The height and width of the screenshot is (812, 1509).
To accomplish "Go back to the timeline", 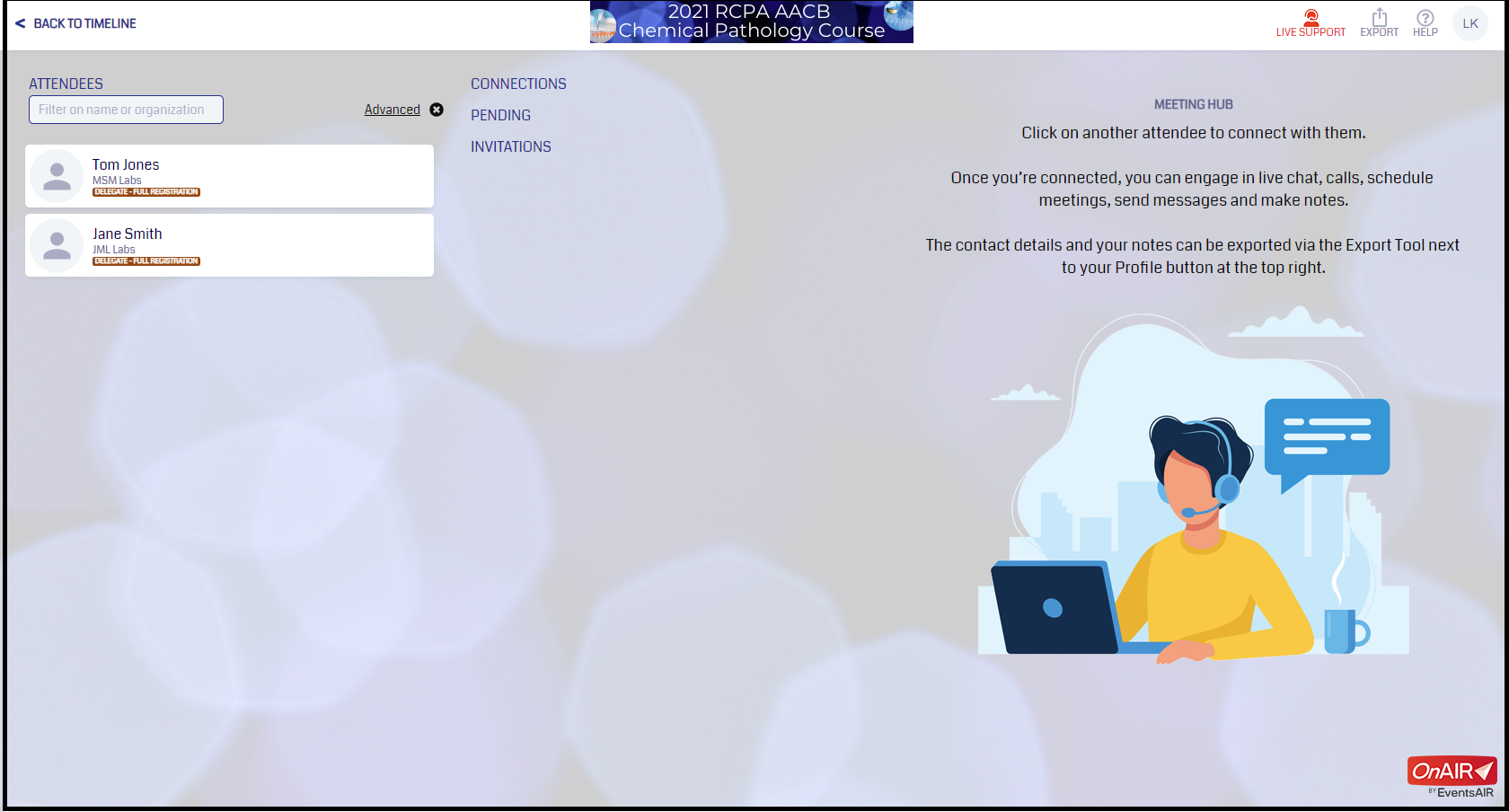I will click(x=76, y=23).
